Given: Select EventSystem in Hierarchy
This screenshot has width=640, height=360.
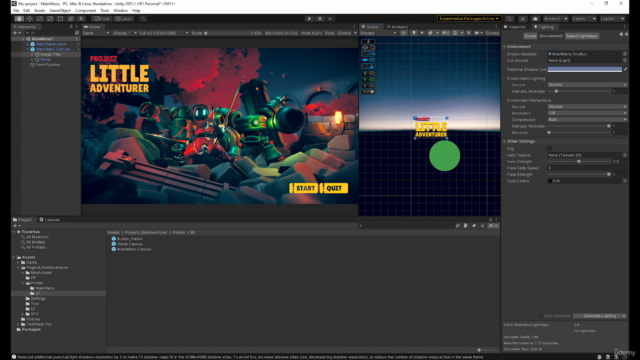Looking at the screenshot, I should [x=48, y=64].
